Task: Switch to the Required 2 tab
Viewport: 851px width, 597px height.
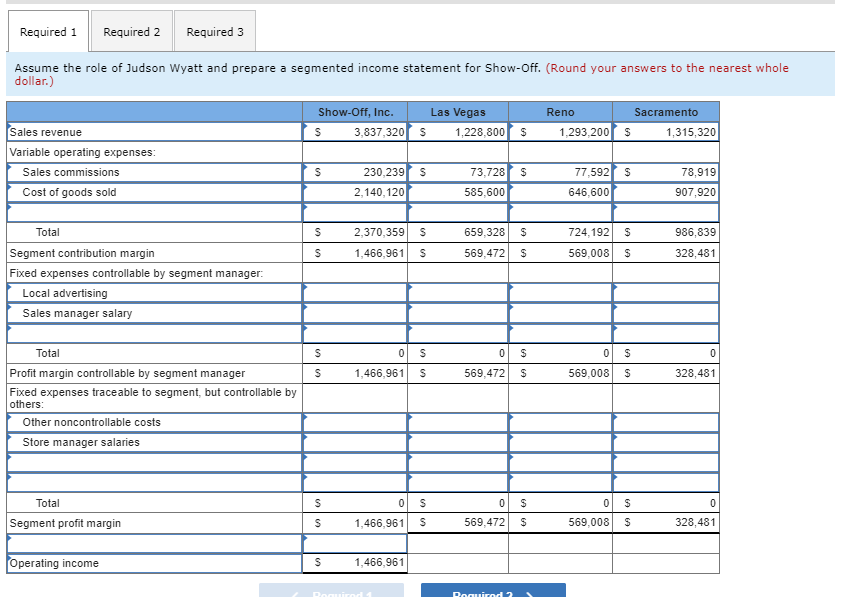Action: (x=131, y=31)
